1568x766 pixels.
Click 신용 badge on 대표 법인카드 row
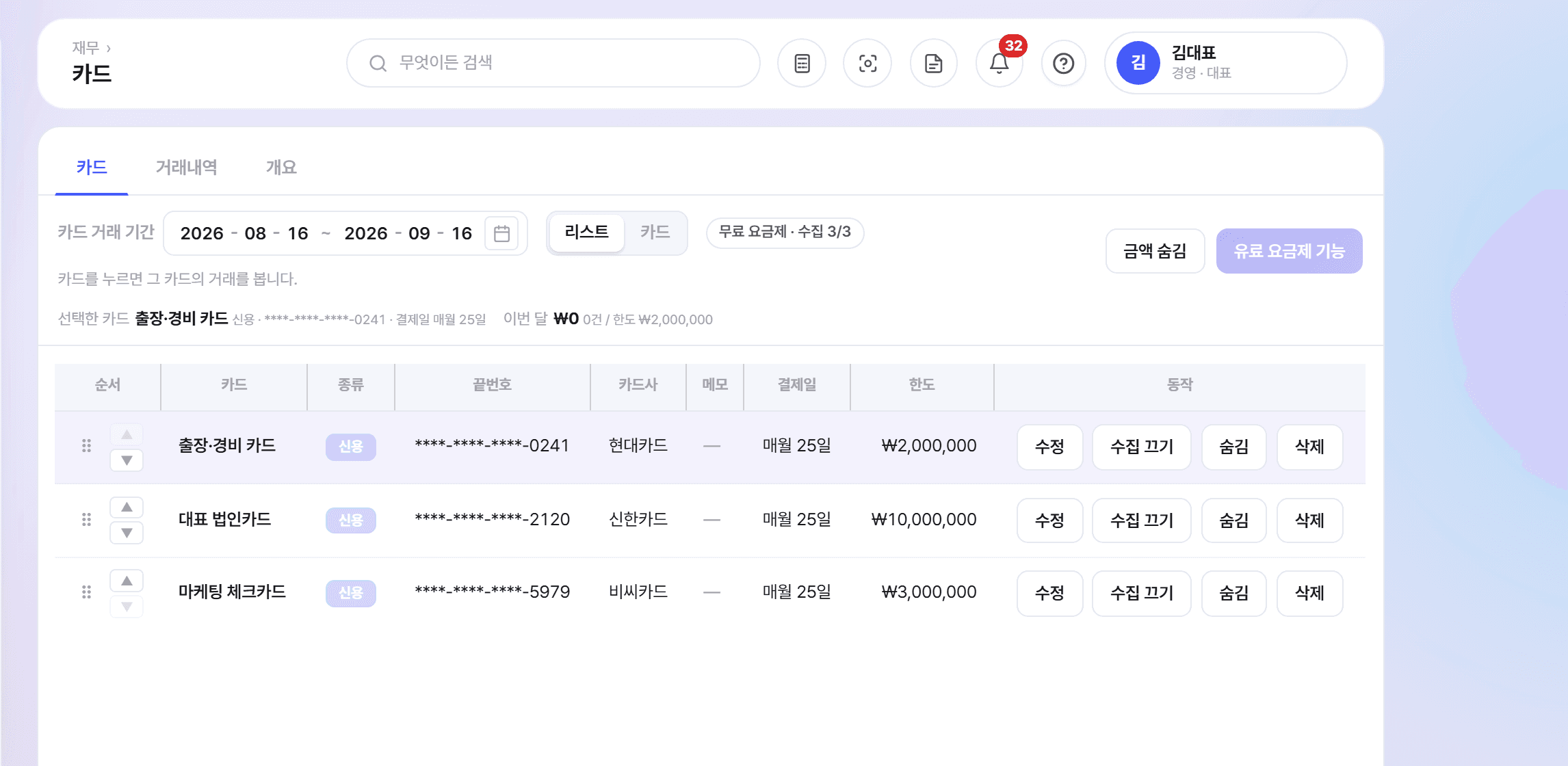351,520
